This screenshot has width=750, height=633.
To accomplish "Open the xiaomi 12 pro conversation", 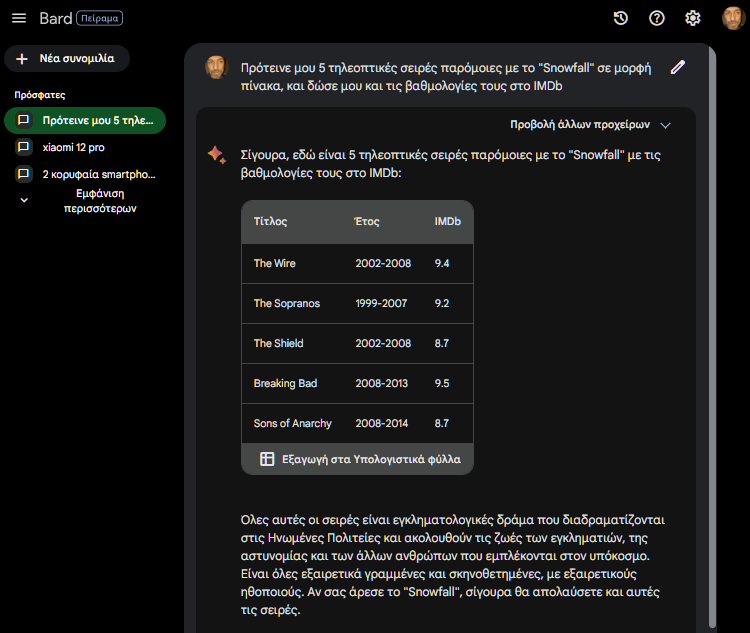I will coord(85,147).
